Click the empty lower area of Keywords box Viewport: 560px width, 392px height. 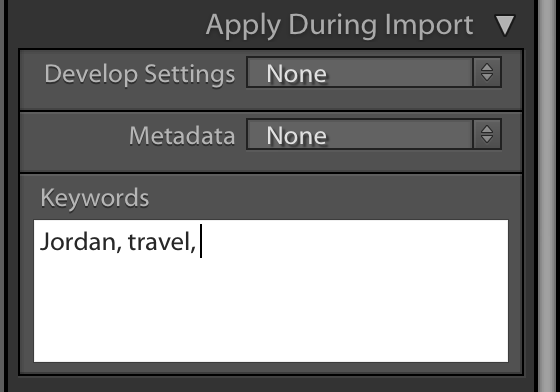(271, 314)
